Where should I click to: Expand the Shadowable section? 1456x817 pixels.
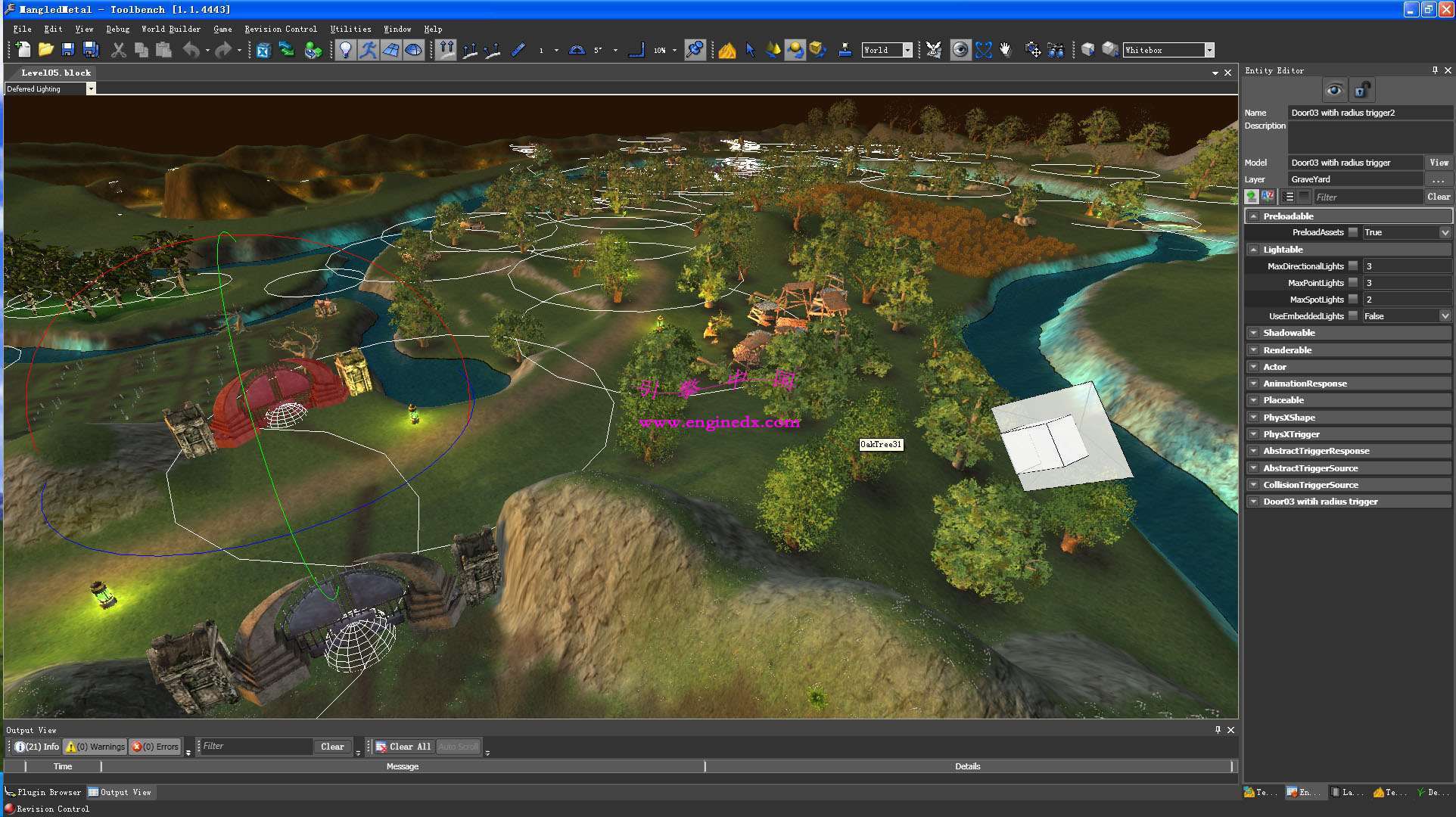click(1254, 333)
